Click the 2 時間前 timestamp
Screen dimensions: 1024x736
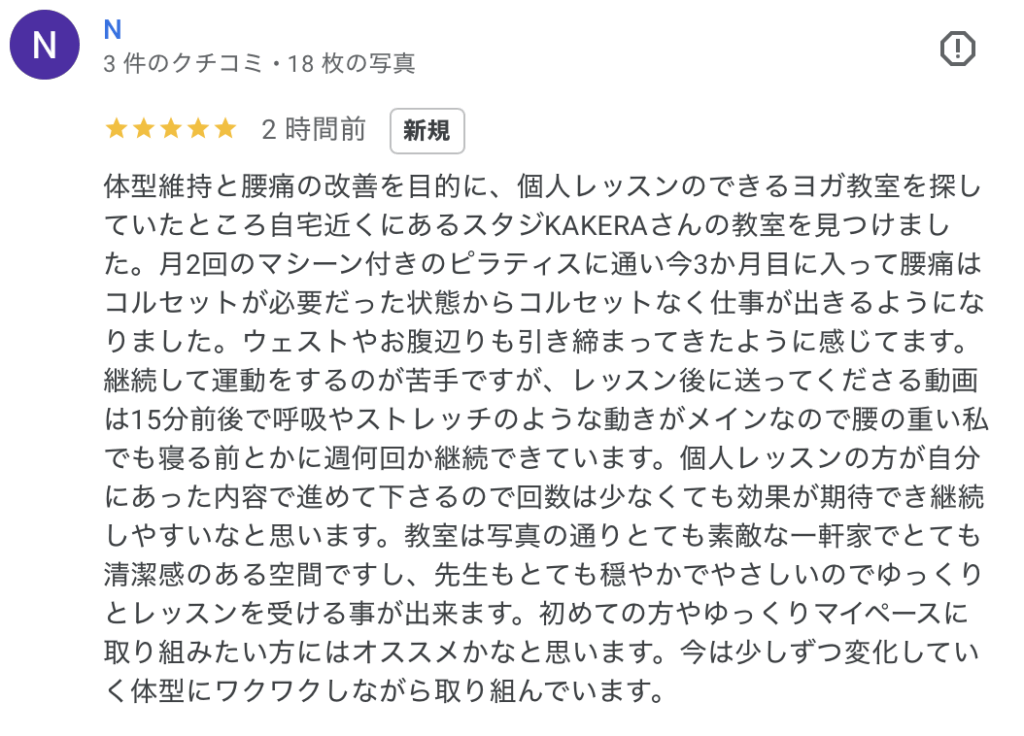[x=313, y=129]
